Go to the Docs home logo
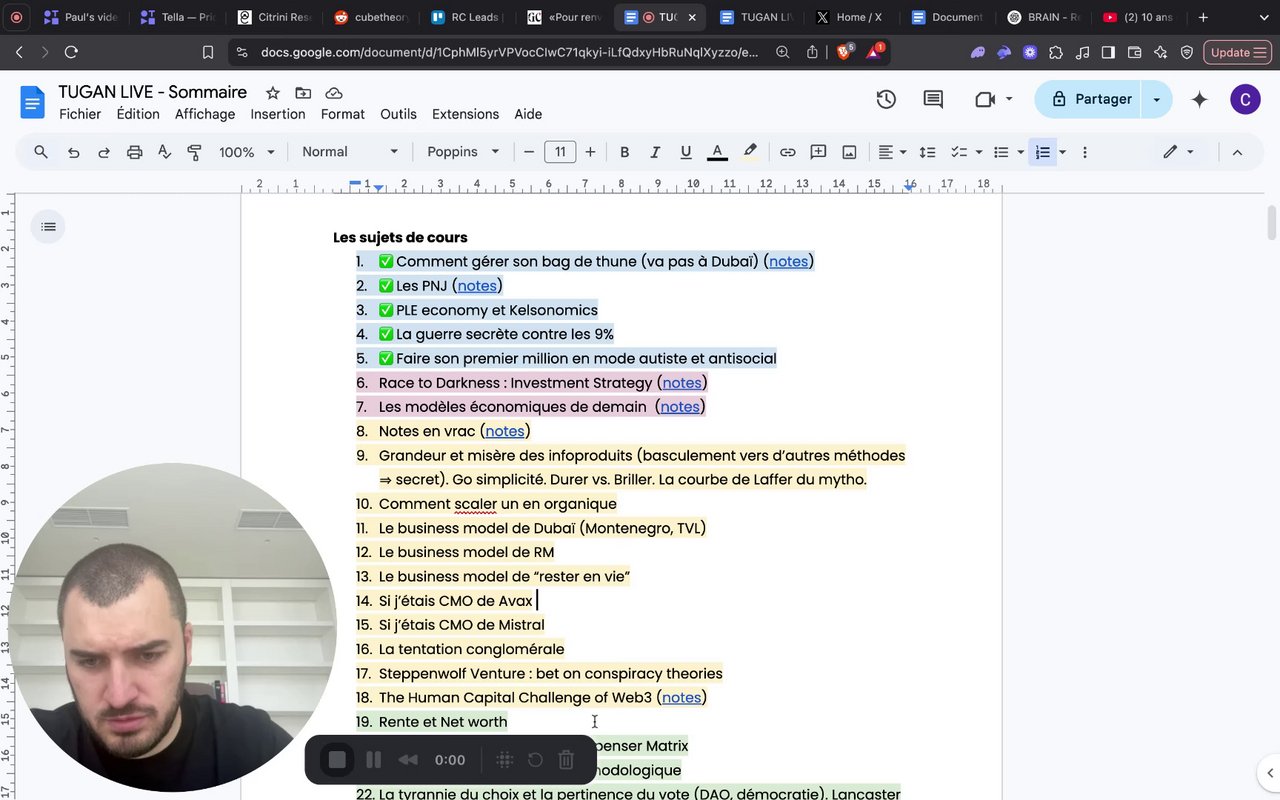Viewport: 1280px width, 800px height. click(x=33, y=101)
